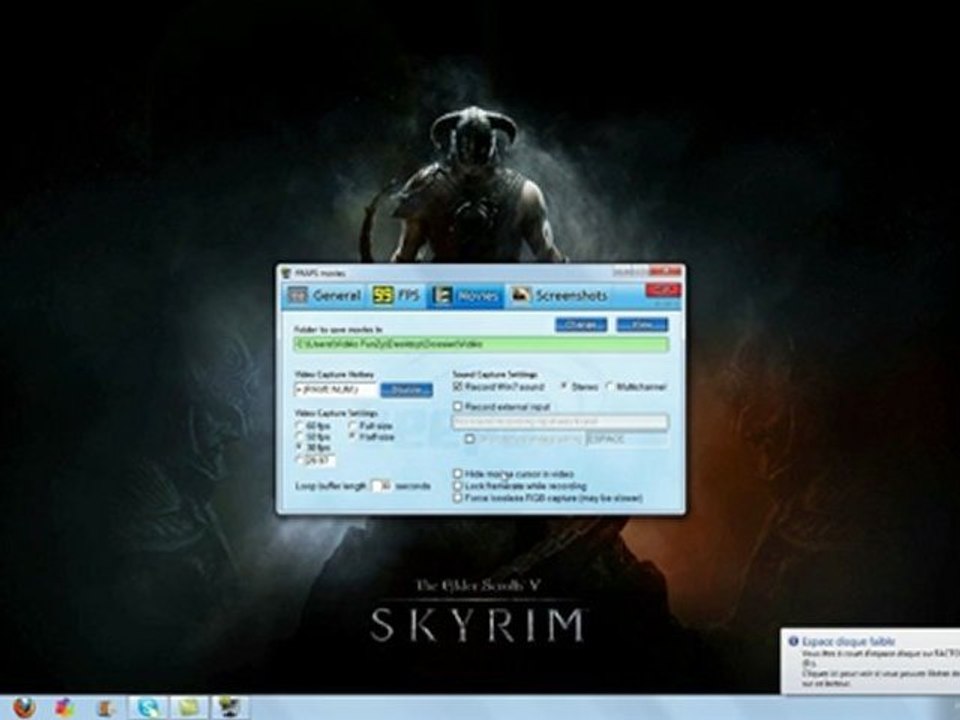Select the 60 fps radio button

pyautogui.click(x=299, y=426)
